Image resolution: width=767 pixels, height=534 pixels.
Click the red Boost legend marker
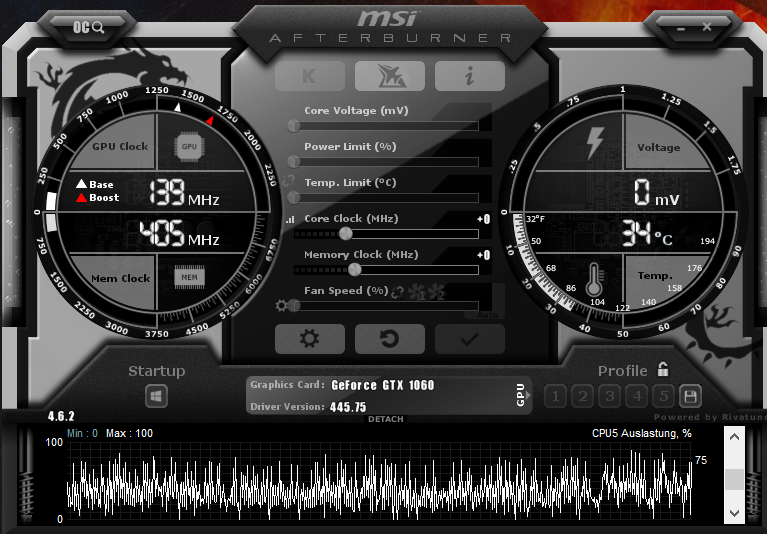81,198
